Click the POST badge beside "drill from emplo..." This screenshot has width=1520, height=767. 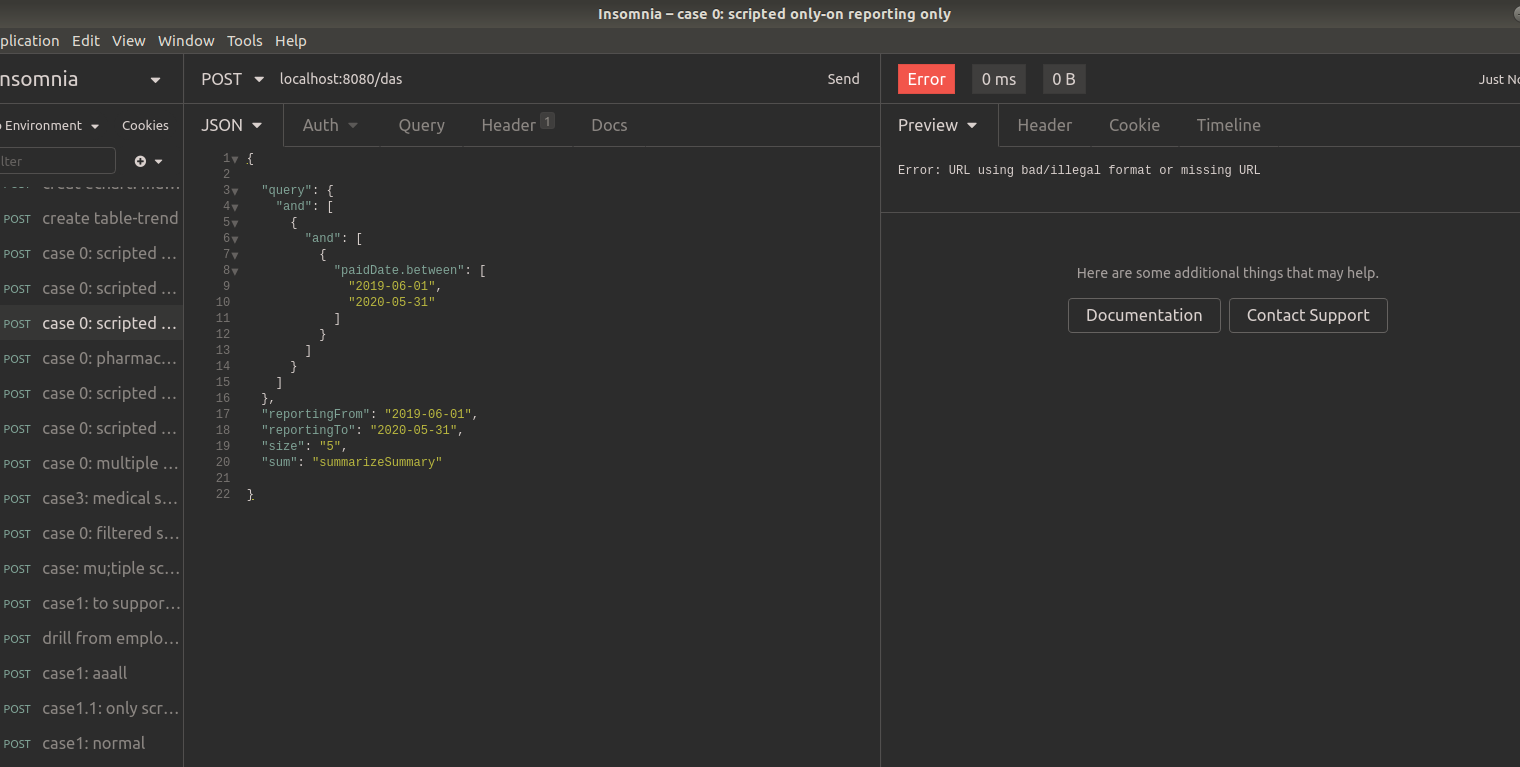pos(17,639)
